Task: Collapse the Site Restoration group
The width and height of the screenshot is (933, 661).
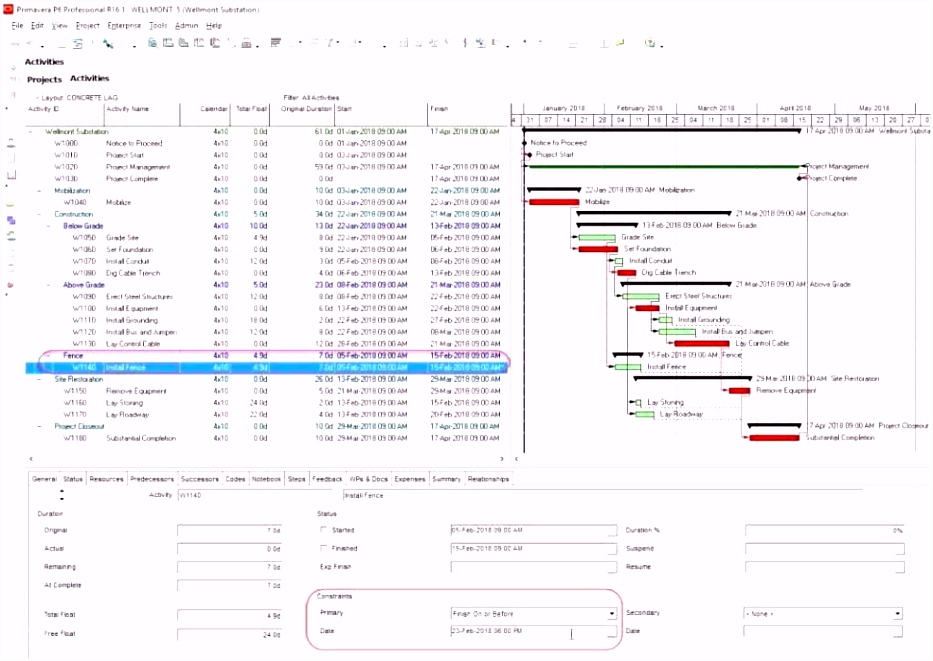Action: point(40,379)
